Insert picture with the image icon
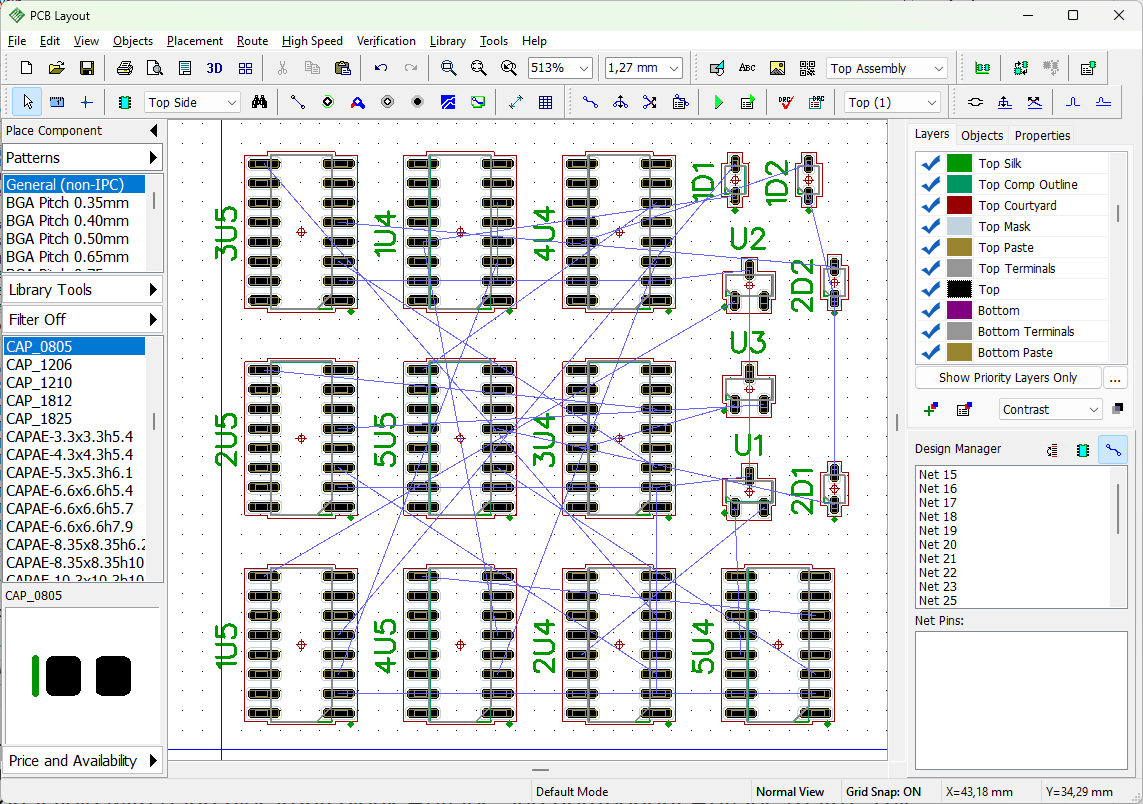1143x804 pixels. [x=777, y=68]
